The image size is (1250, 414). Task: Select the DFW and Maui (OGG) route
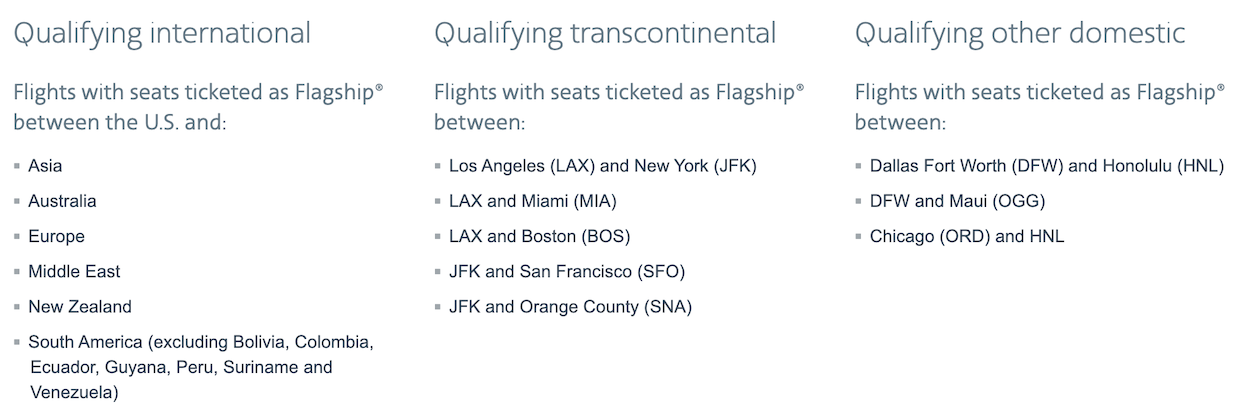click(957, 201)
